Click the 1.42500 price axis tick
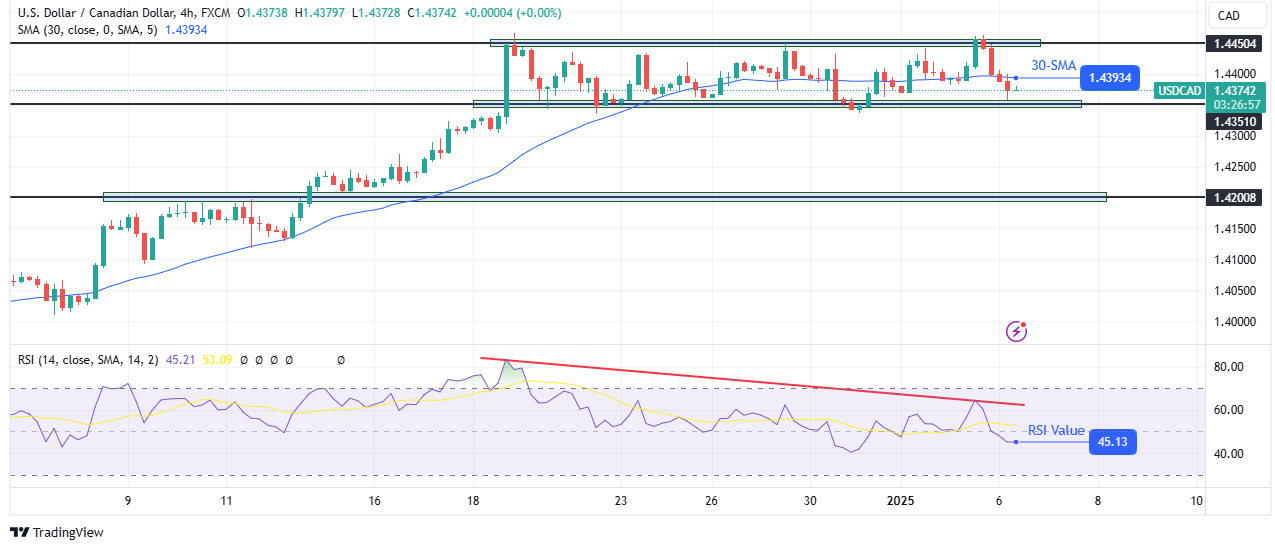The image size is (1275, 550). pyautogui.click(x=1236, y=166)
